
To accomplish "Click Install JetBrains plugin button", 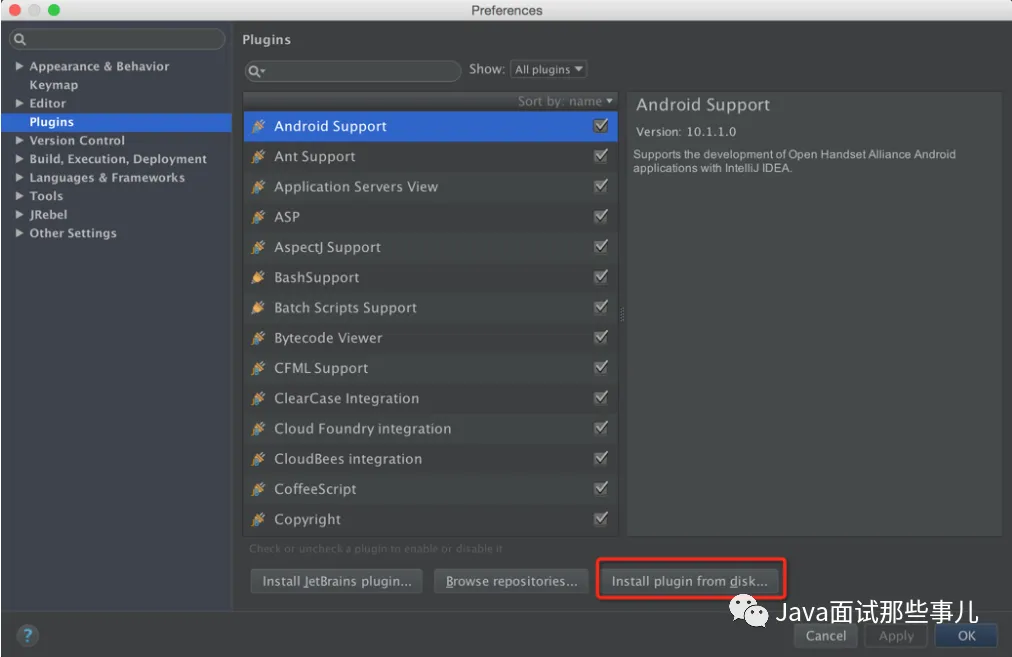I will [336, 581].
